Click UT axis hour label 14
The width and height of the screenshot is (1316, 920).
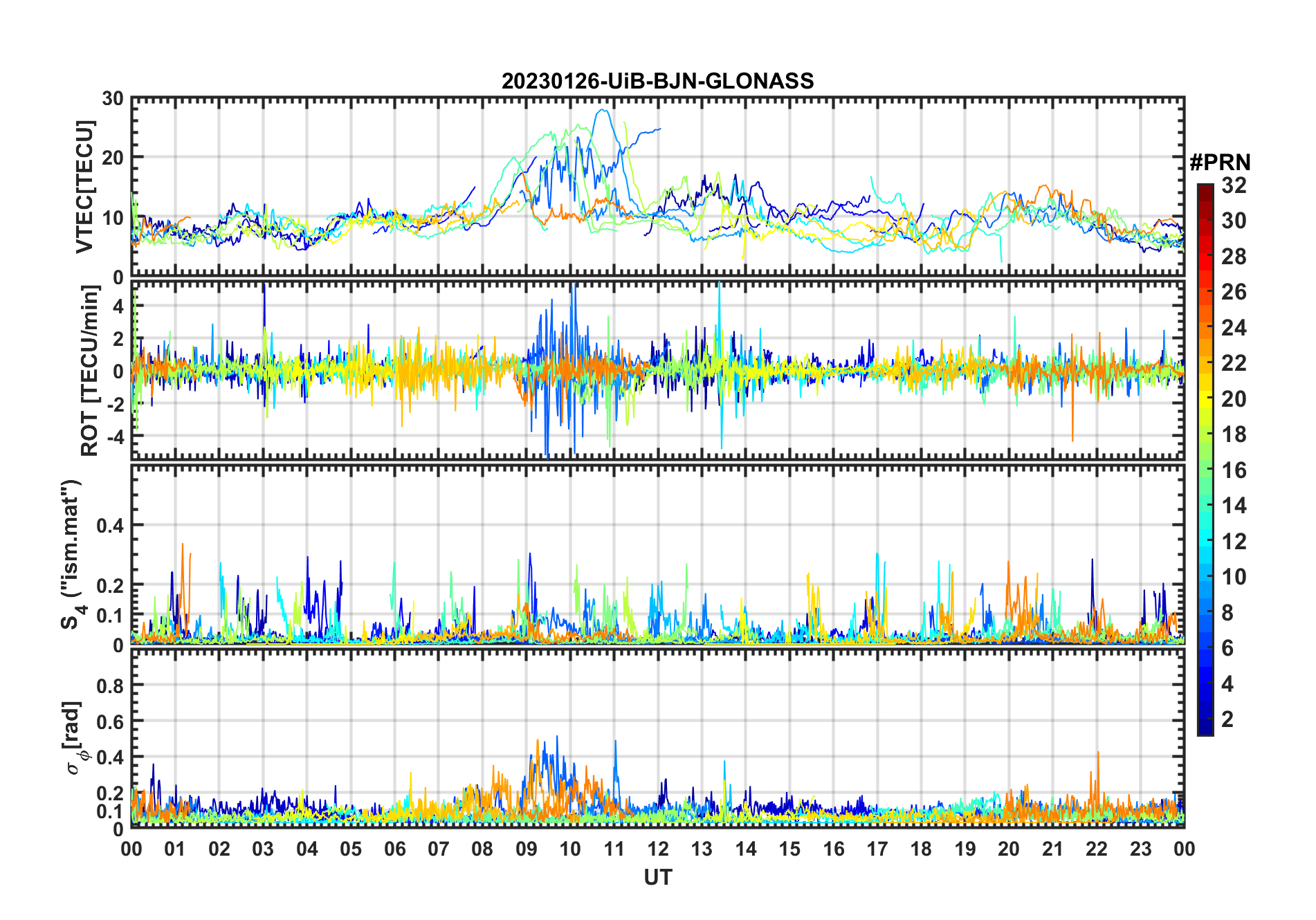[746, 849]
